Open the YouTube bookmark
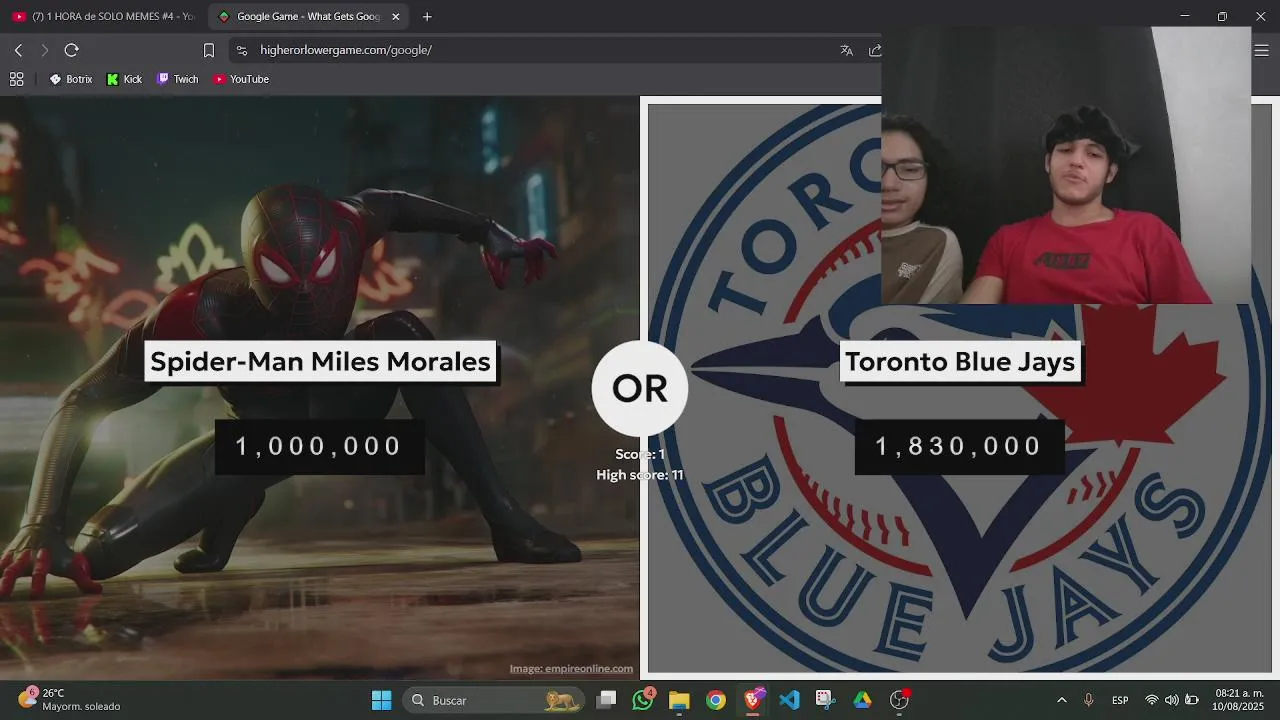The image size is (1280, 720). [241, 79]
